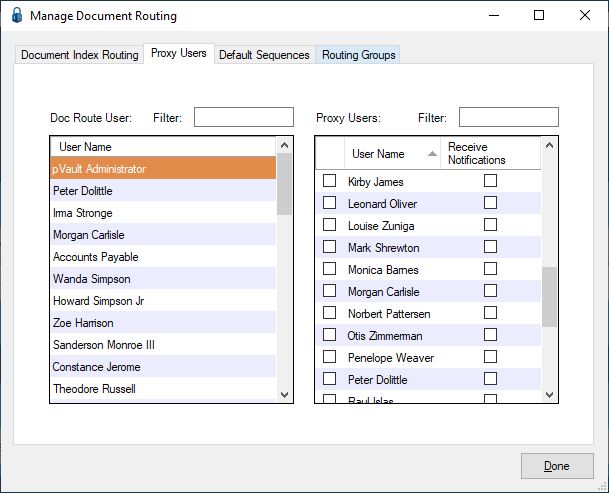Select Zoe Harrison user row
Image resolution: width=609 pixels, height=493 pixels.
(x=163, y=322)
